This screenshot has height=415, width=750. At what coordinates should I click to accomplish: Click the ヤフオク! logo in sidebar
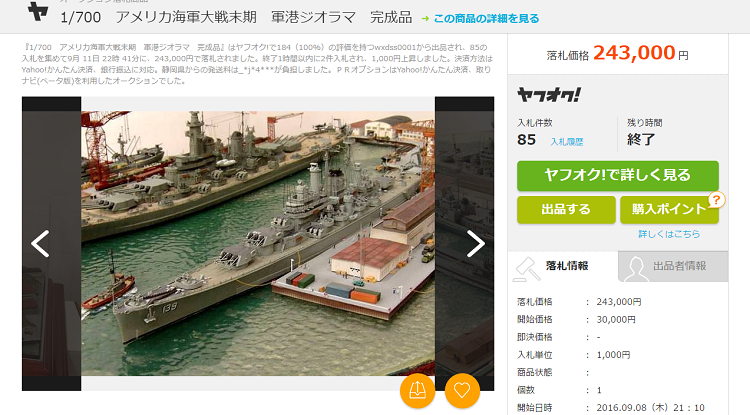coord(549,95)
